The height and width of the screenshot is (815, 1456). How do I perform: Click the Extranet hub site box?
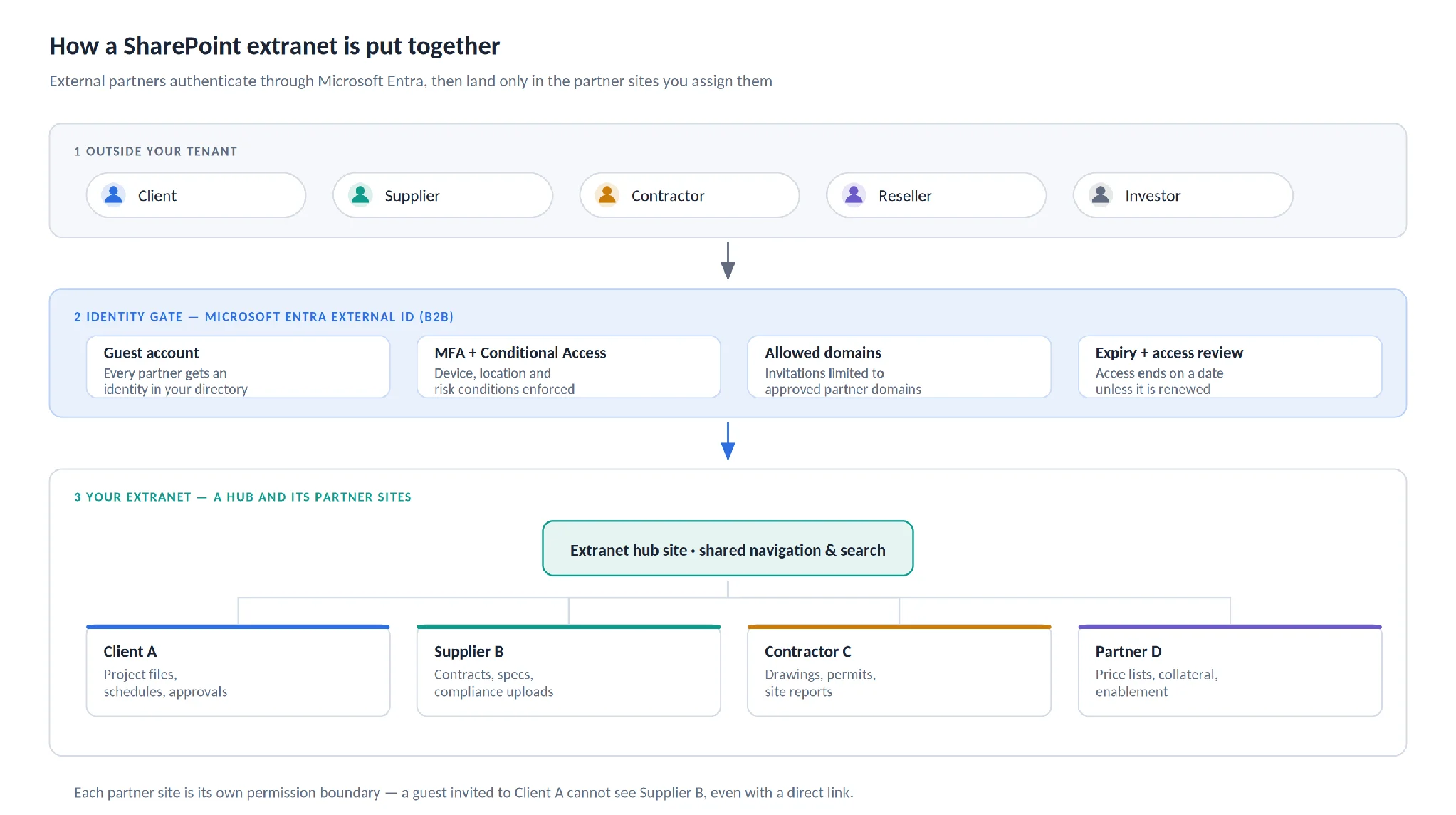(x=728, y=549)
